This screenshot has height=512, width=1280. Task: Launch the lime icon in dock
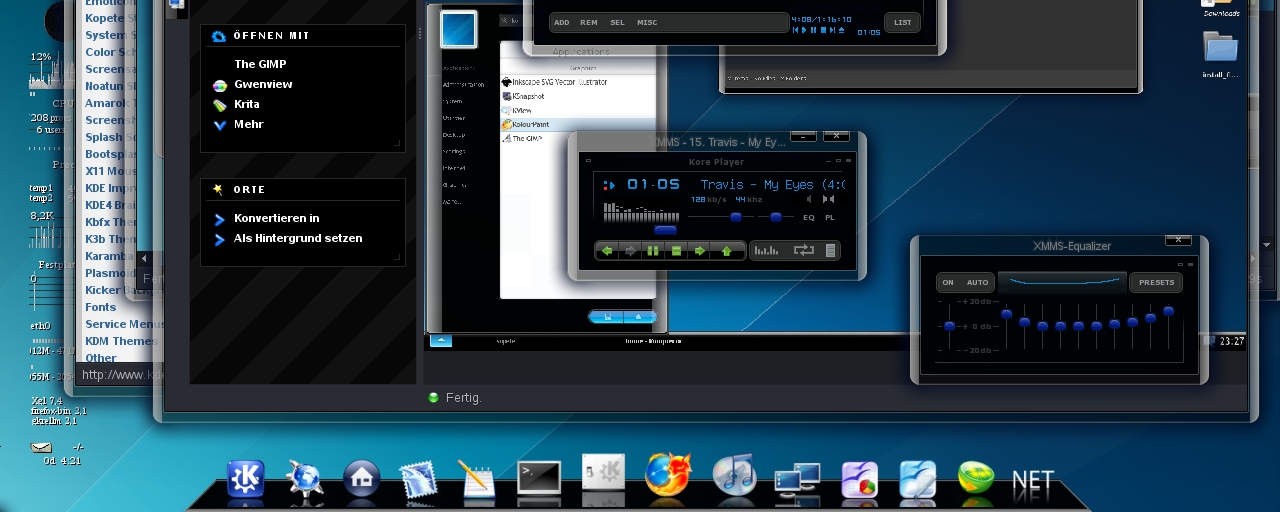pos(975,478)
